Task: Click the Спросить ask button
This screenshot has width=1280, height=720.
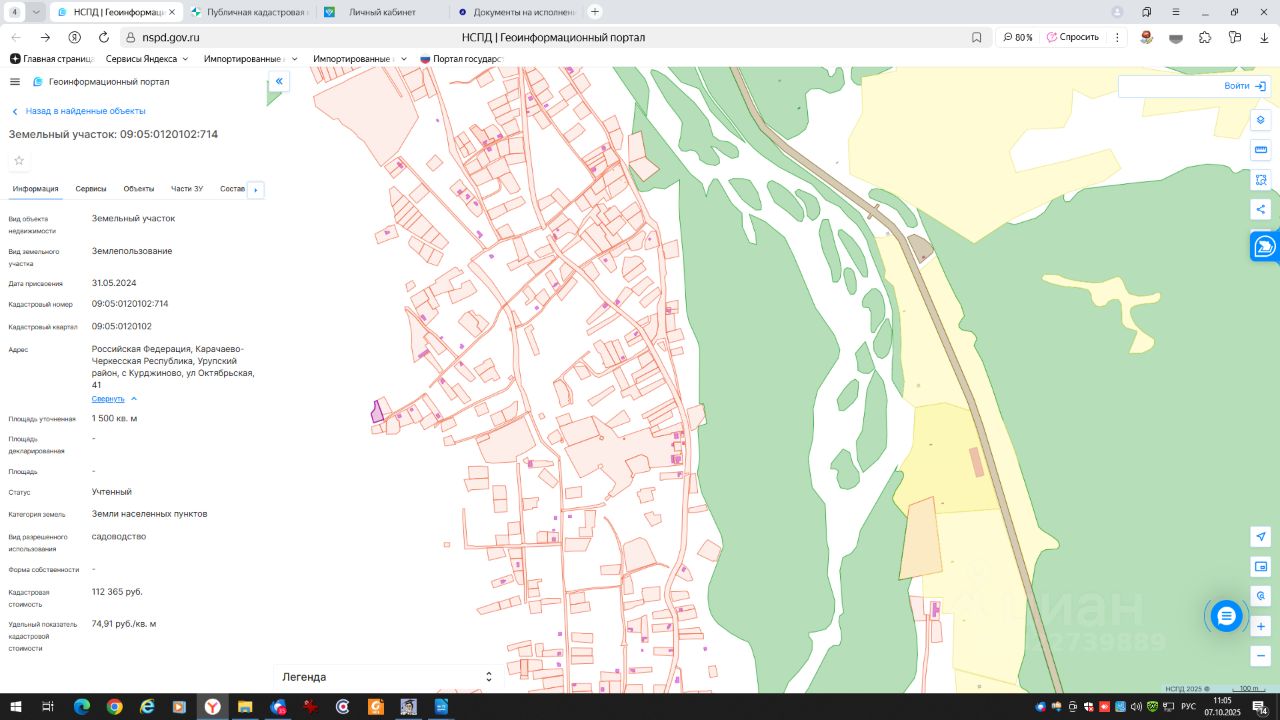Action: point(1073,37)
